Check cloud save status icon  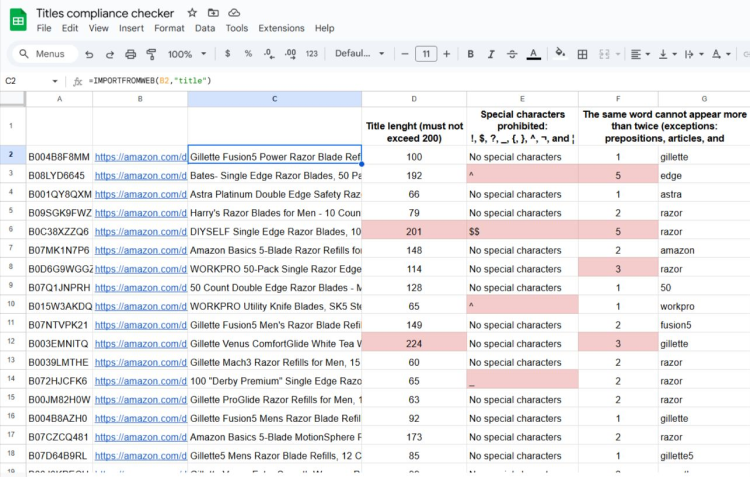click(234, 13)
